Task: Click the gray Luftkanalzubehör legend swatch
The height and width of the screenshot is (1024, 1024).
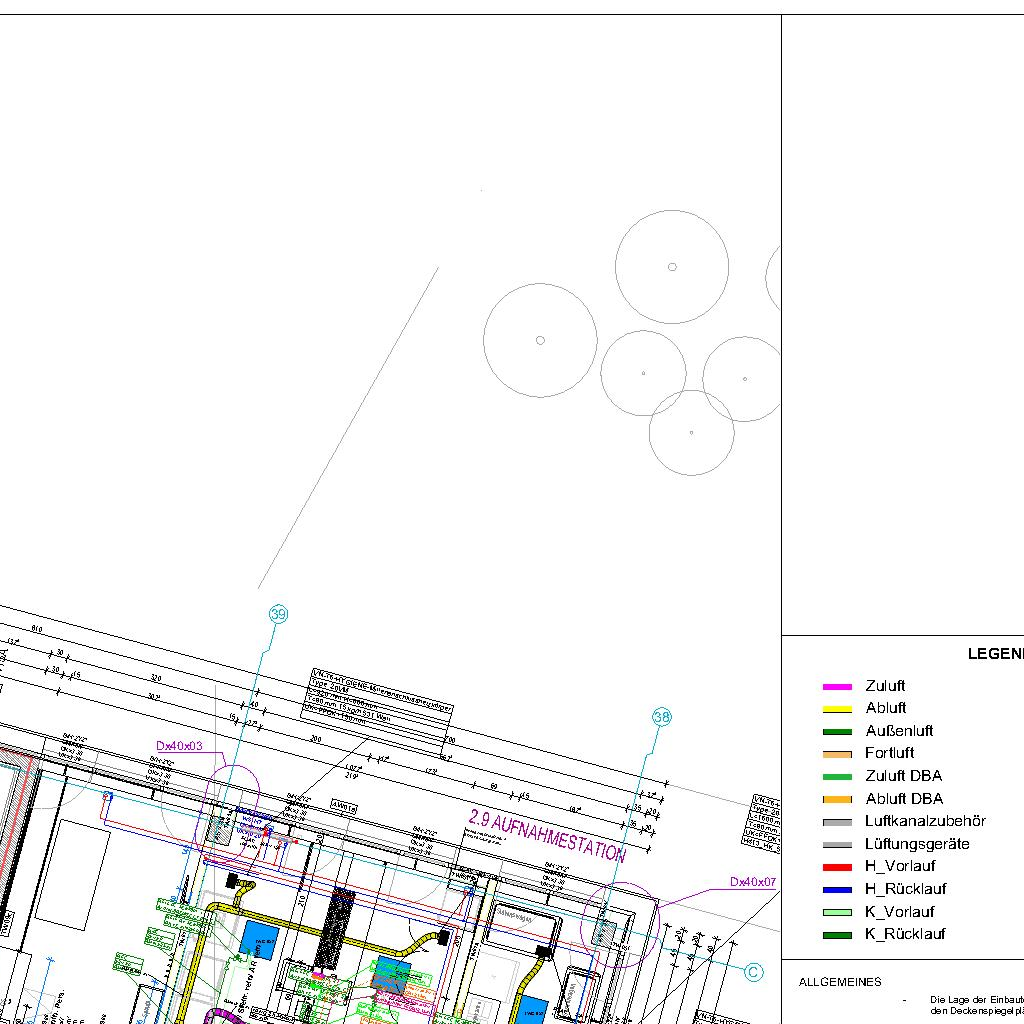Action: coord(836,822)
